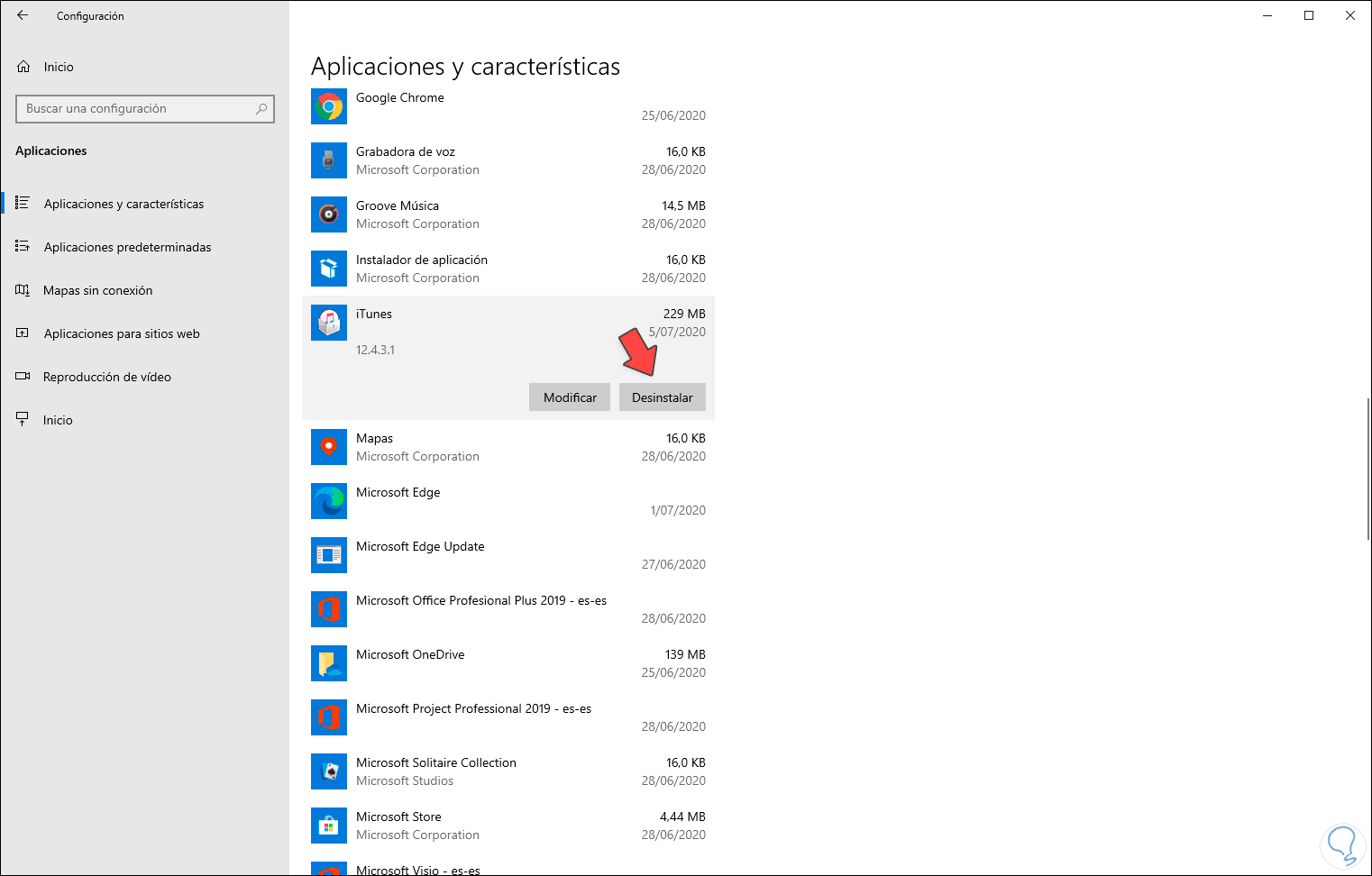Image resolution: width=1372 pixels, height=876 pixels.
Task: Click the 139 MB size of OneDrive
Action: (685, 654)
